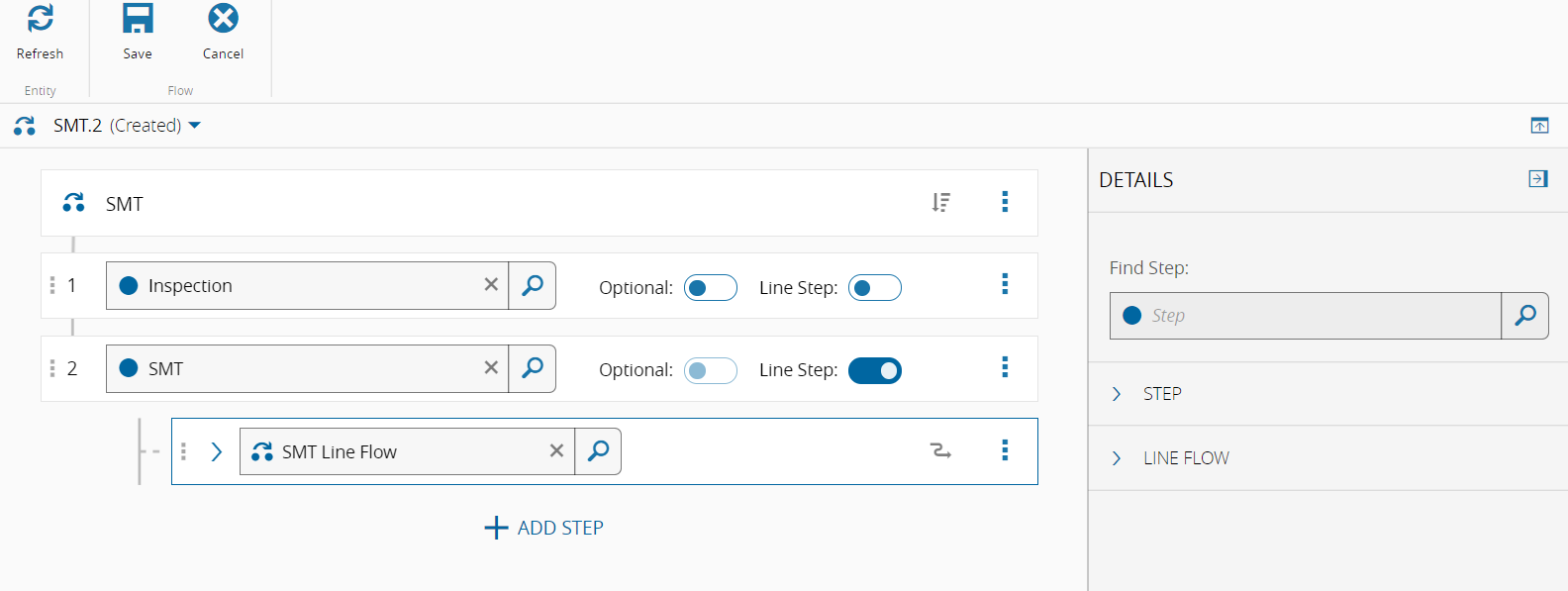Expand the SMT Line Flow chevron
The image size is (1568, 591).
(x=217, y=452)
